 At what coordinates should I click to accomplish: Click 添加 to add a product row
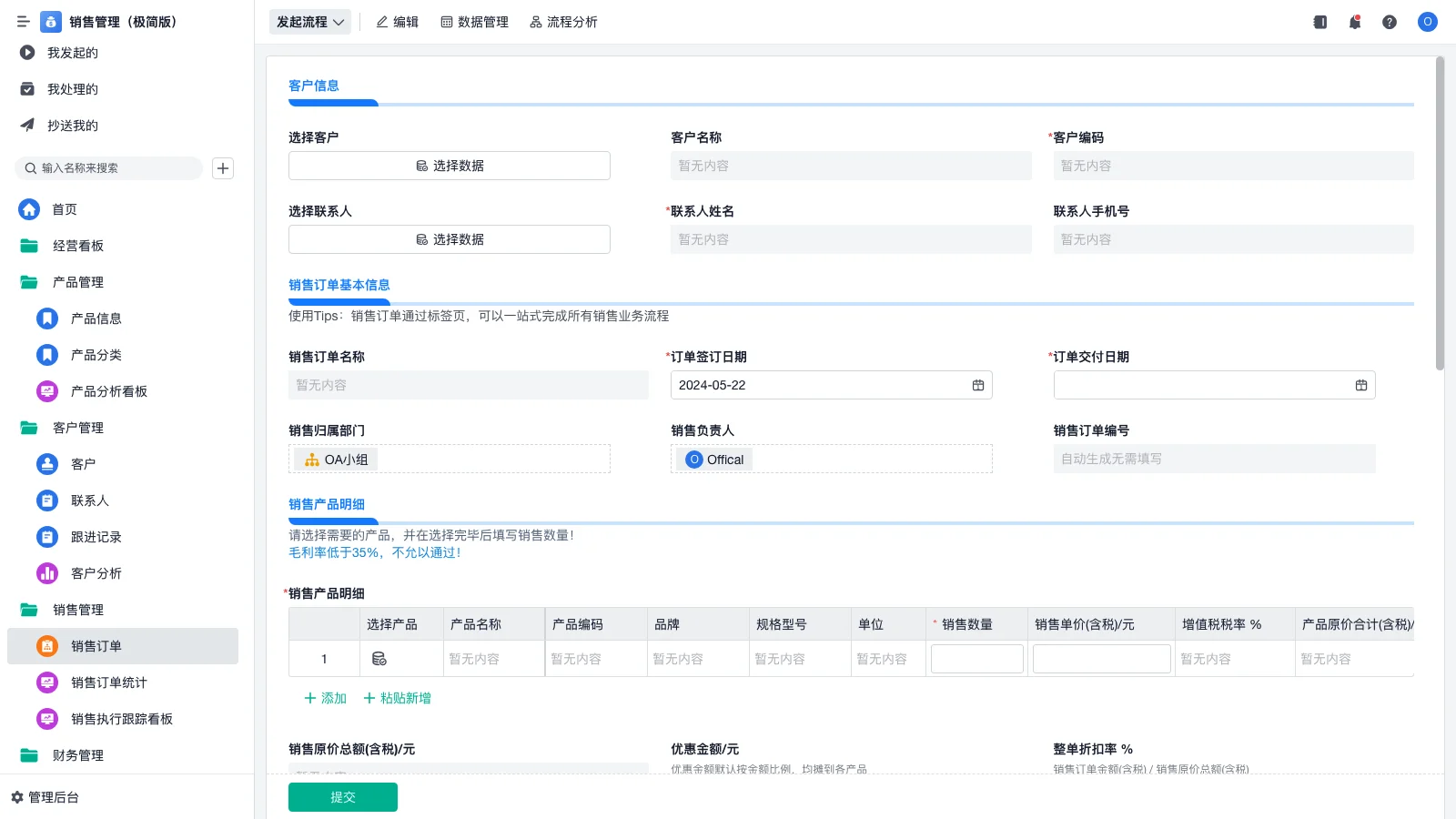[324, 698]
